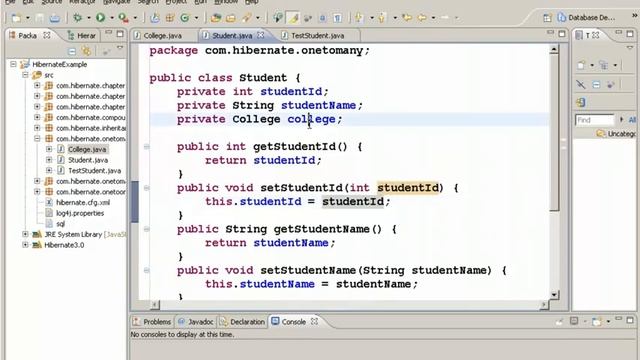640x360 pixels.
Task: Close the Student.java editor tab
Action: (260, 36)
